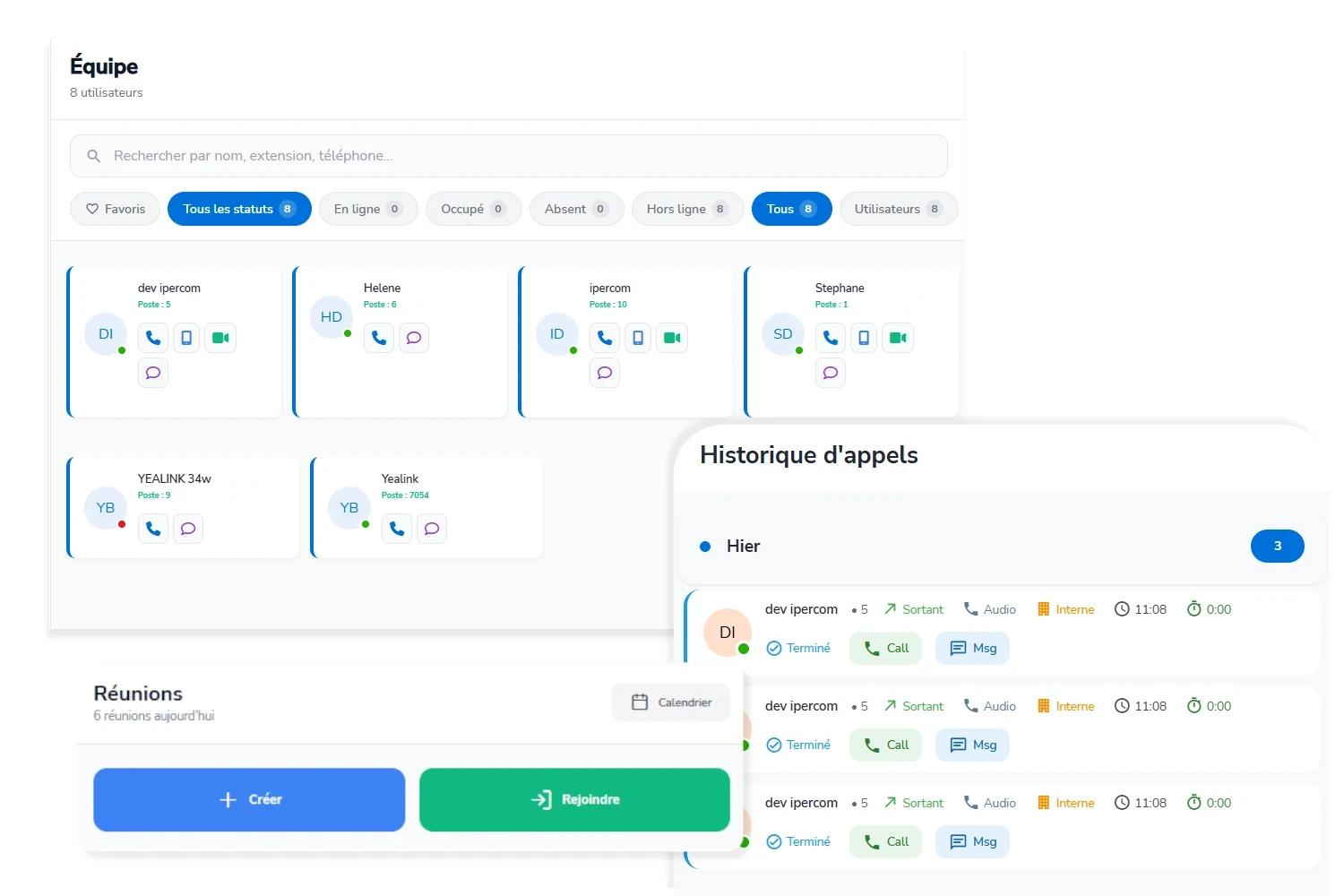The width and height of the screenshot is (1344, 896).
Task: Select the Tous les statuts tab
Action: click(x=238, y=209)
